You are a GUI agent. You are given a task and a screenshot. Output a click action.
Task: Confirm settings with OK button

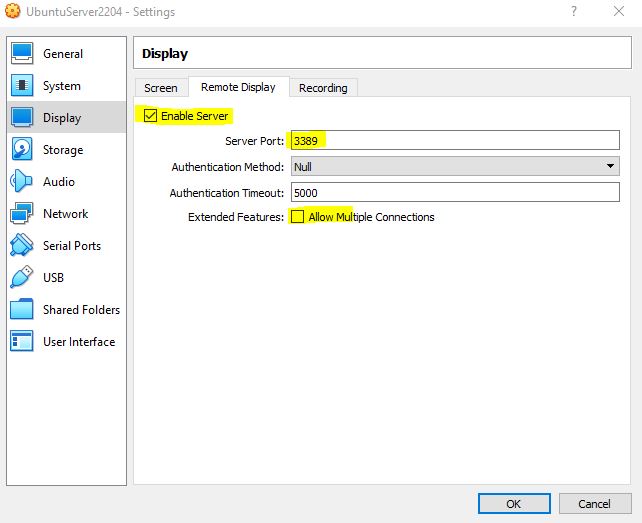[x=514, y=503]
